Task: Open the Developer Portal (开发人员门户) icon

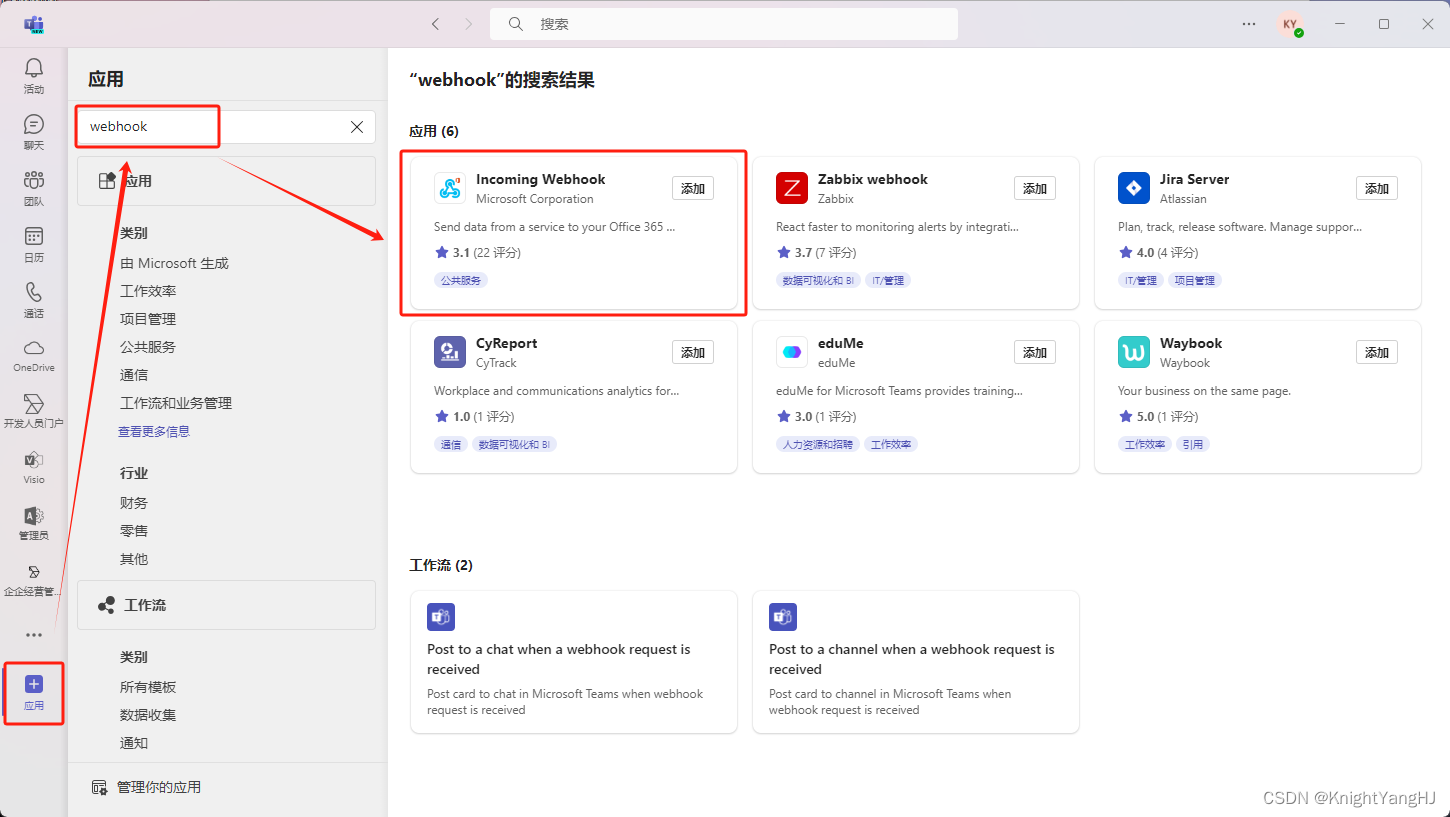Action: click(x=34, y=404)
